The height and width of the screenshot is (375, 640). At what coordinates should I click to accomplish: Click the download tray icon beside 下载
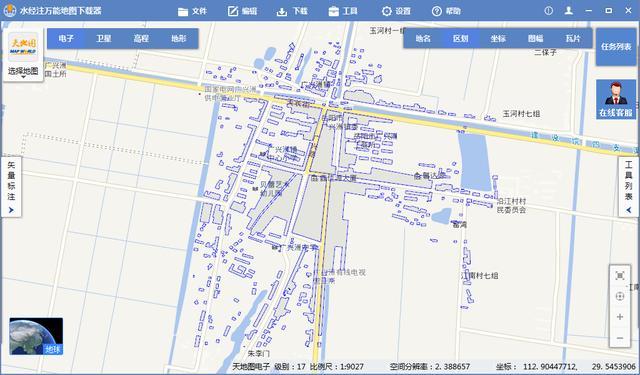282,11
